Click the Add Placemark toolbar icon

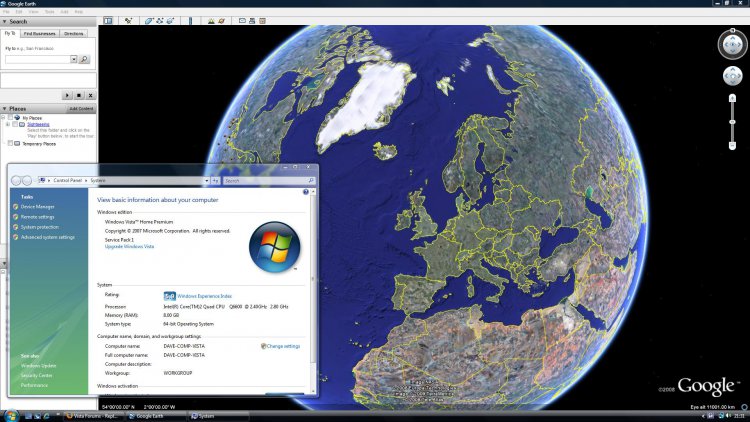coord(128,21)
